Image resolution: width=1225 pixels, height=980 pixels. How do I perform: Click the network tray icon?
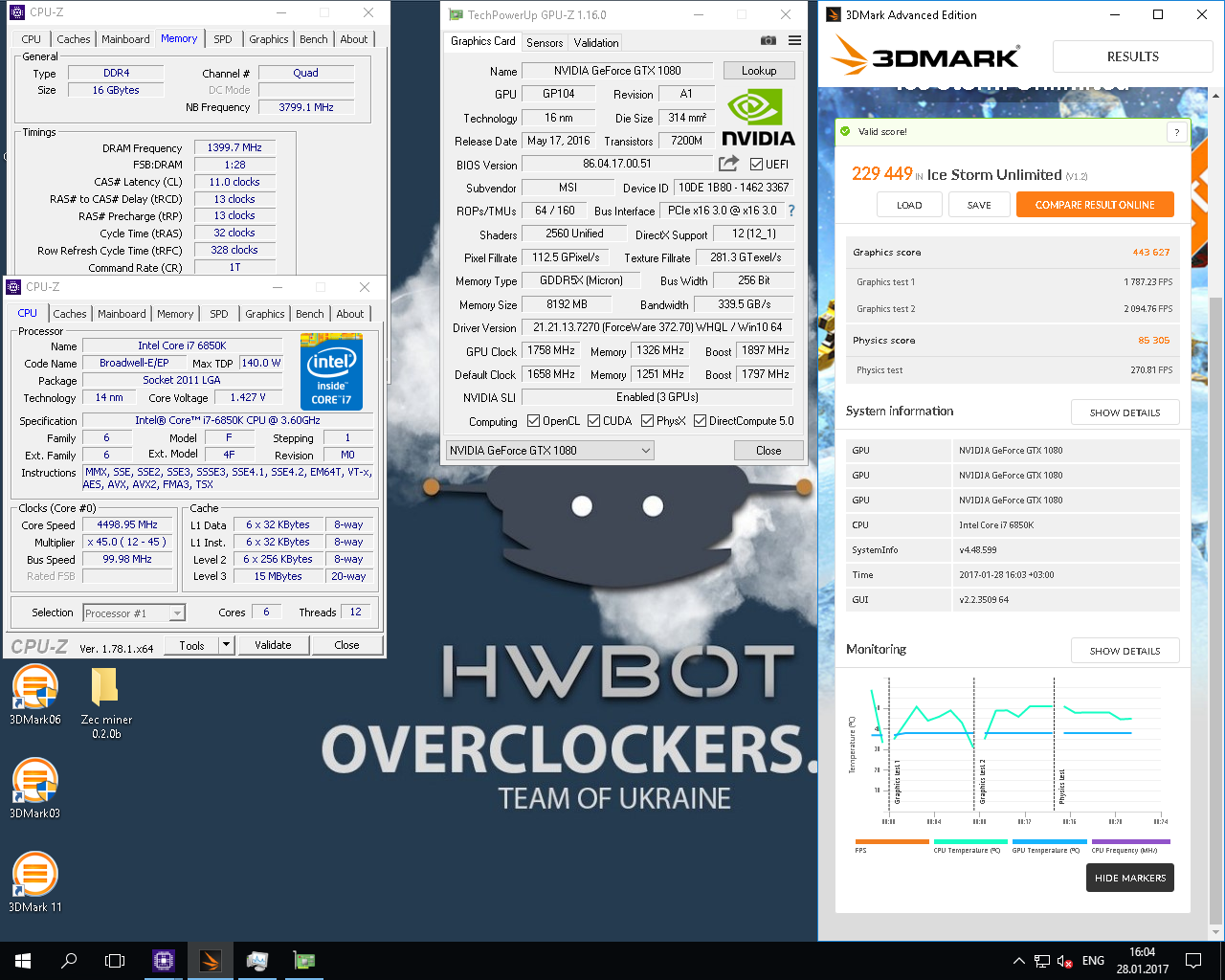[1041, 961]
